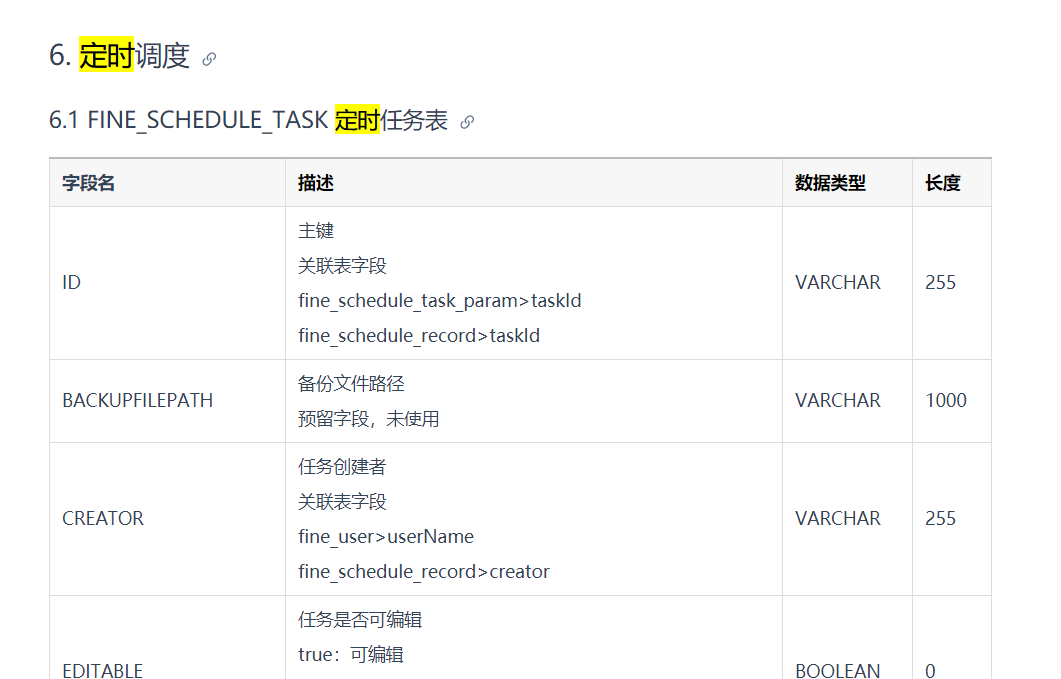
Task: Click the 描述 column header
Action: (316, 183)
